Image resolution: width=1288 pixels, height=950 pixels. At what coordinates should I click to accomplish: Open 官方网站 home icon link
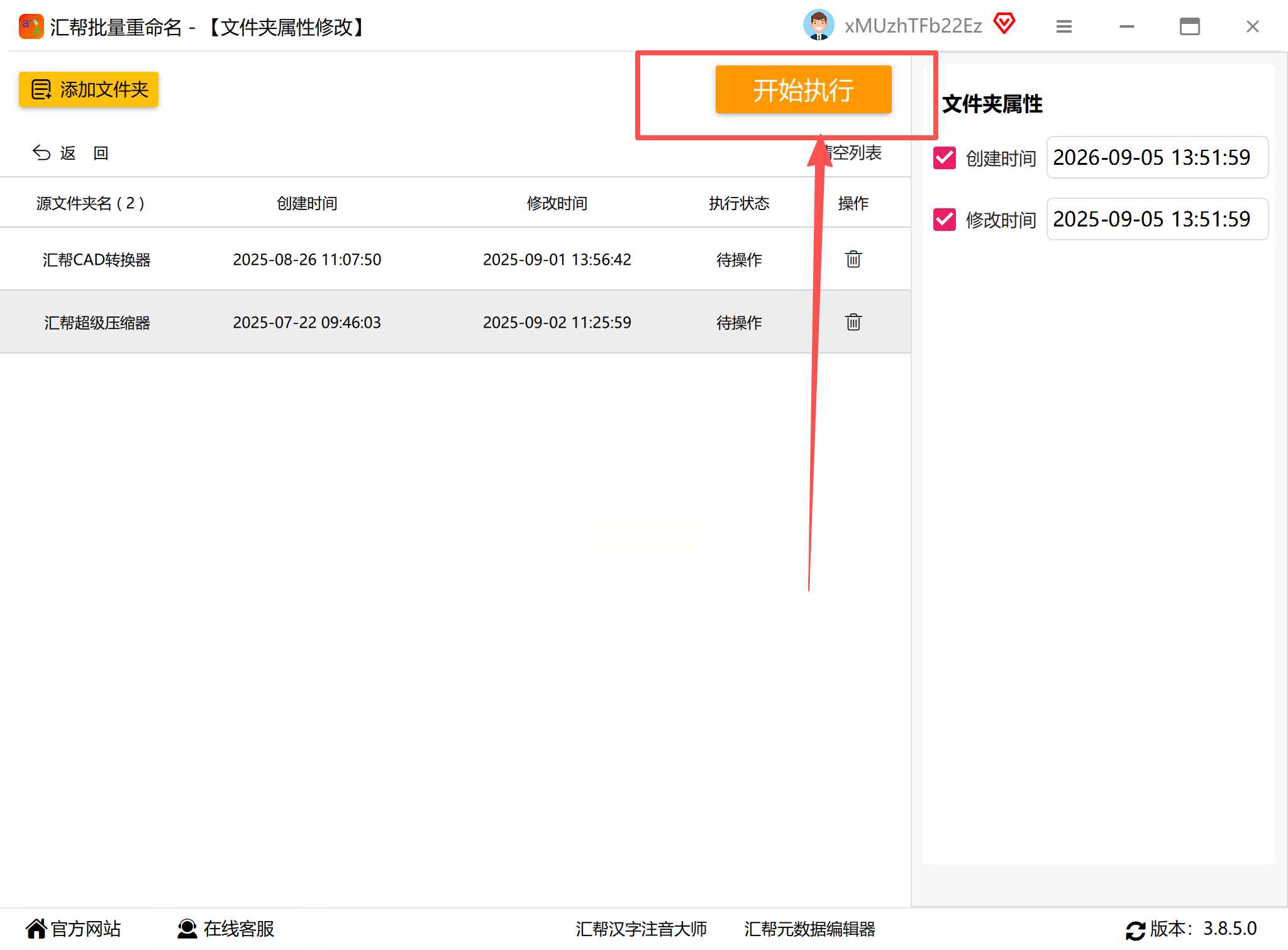(x=36, y=929)
